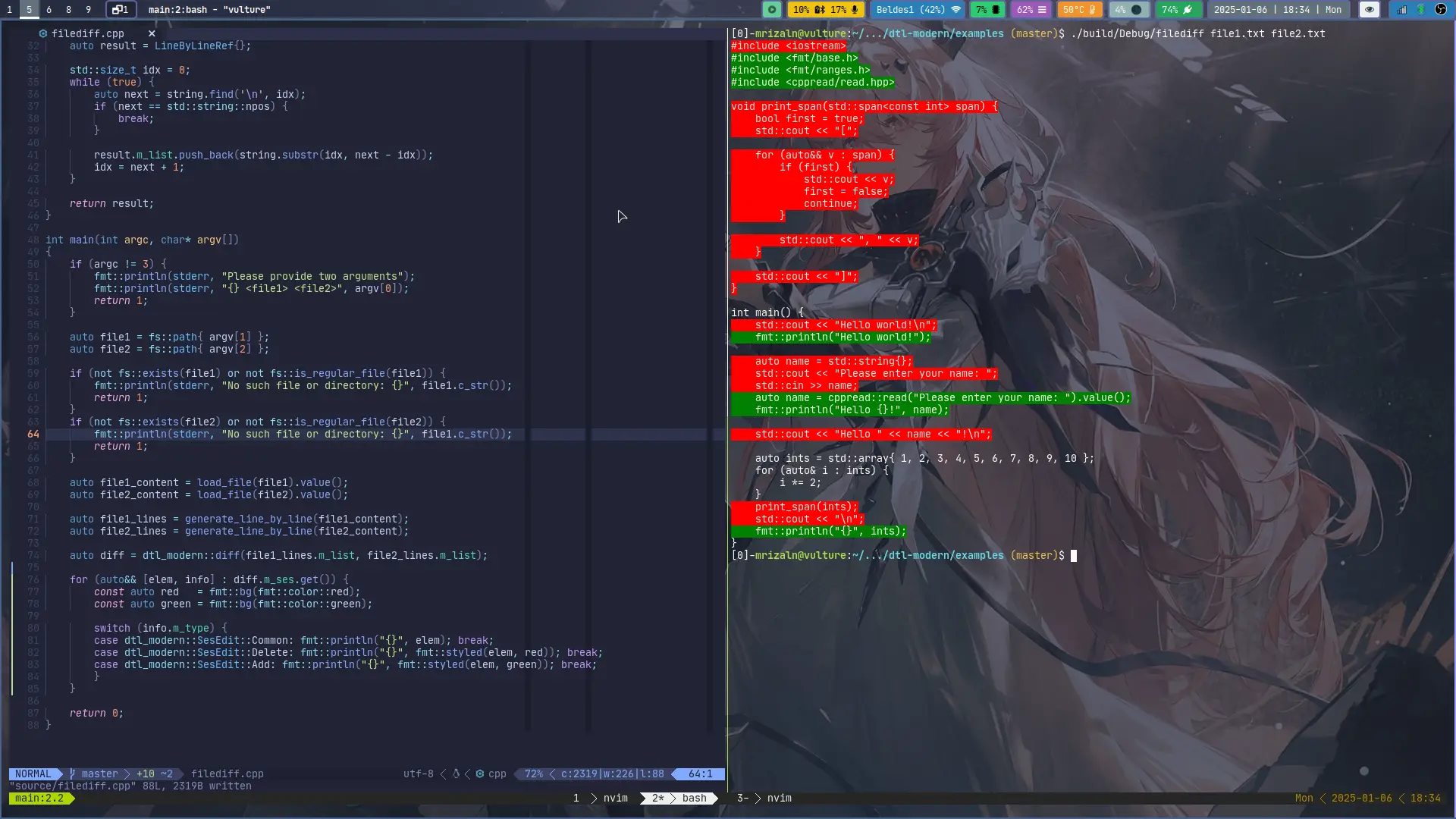Switch to workspace 9
The height and width of the screenshot is (819, 1456).
tap(88, 10)
